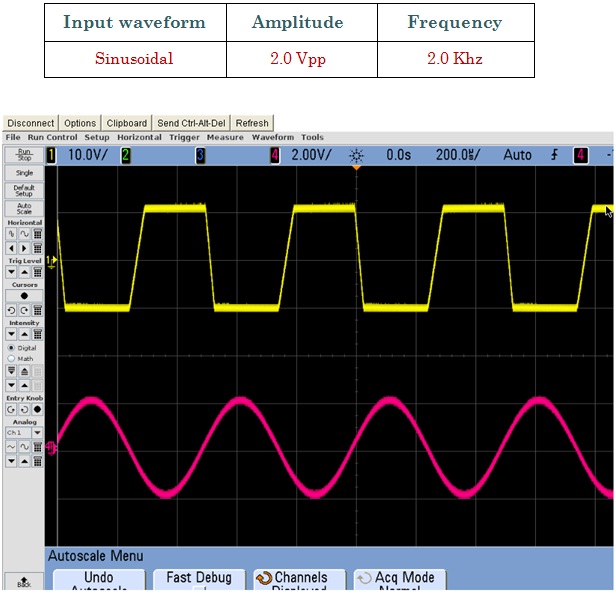
Task: Click Analog large-amplitude wave scale icon
Action: [24, 447]
